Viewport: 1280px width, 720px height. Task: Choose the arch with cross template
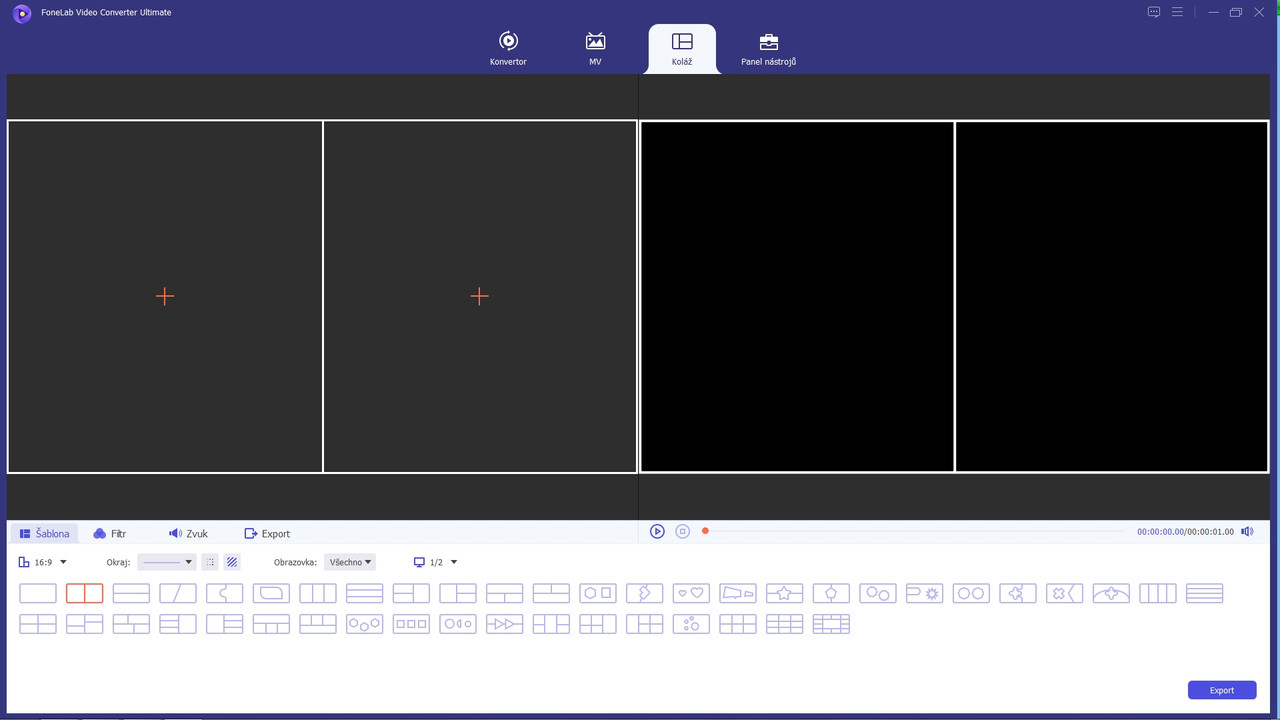coord(1111,593)
